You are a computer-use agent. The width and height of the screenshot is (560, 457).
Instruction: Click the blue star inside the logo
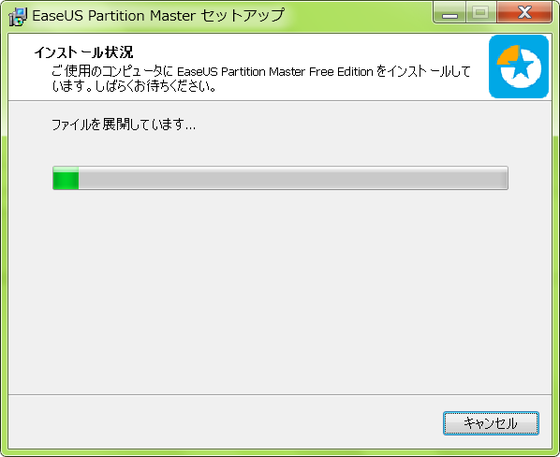click(x=520, y=65)
